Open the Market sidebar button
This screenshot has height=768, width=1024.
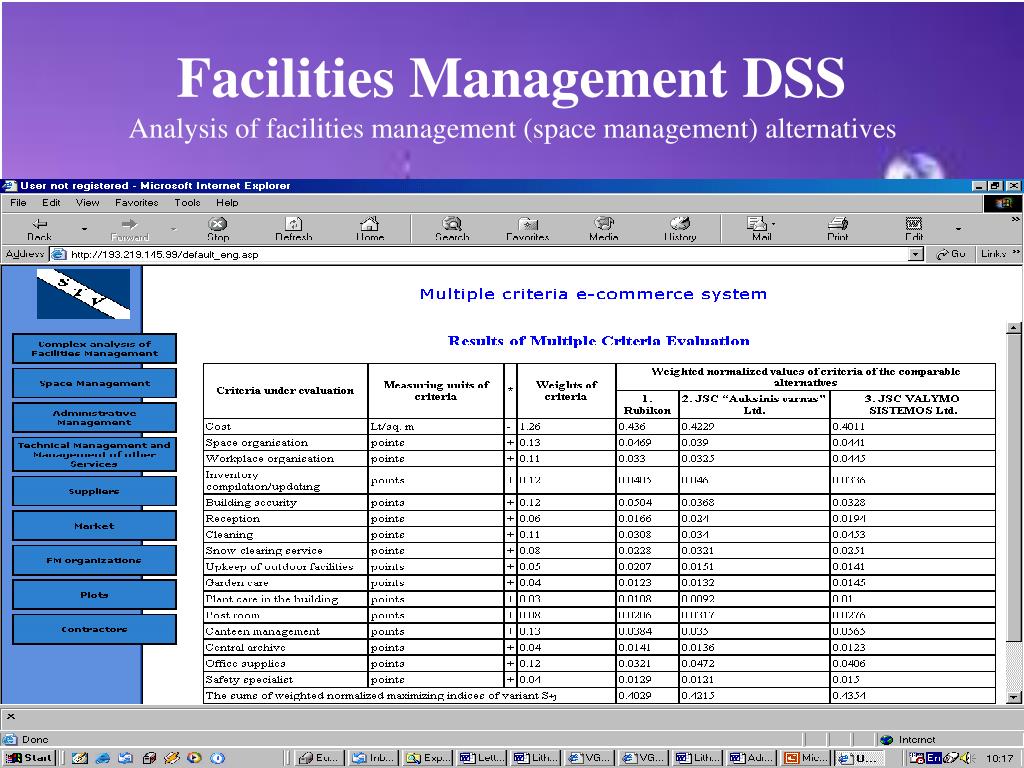[94, 526]
